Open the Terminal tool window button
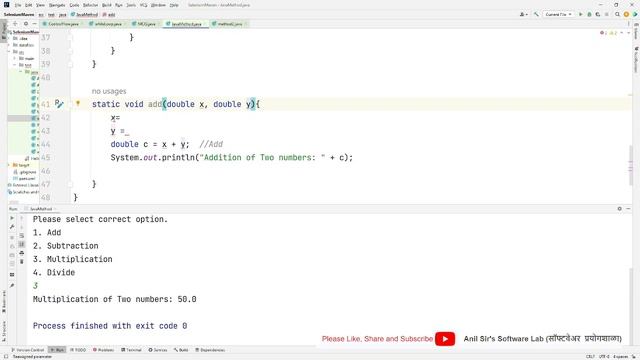640x360 pixels. click(131, 350)
